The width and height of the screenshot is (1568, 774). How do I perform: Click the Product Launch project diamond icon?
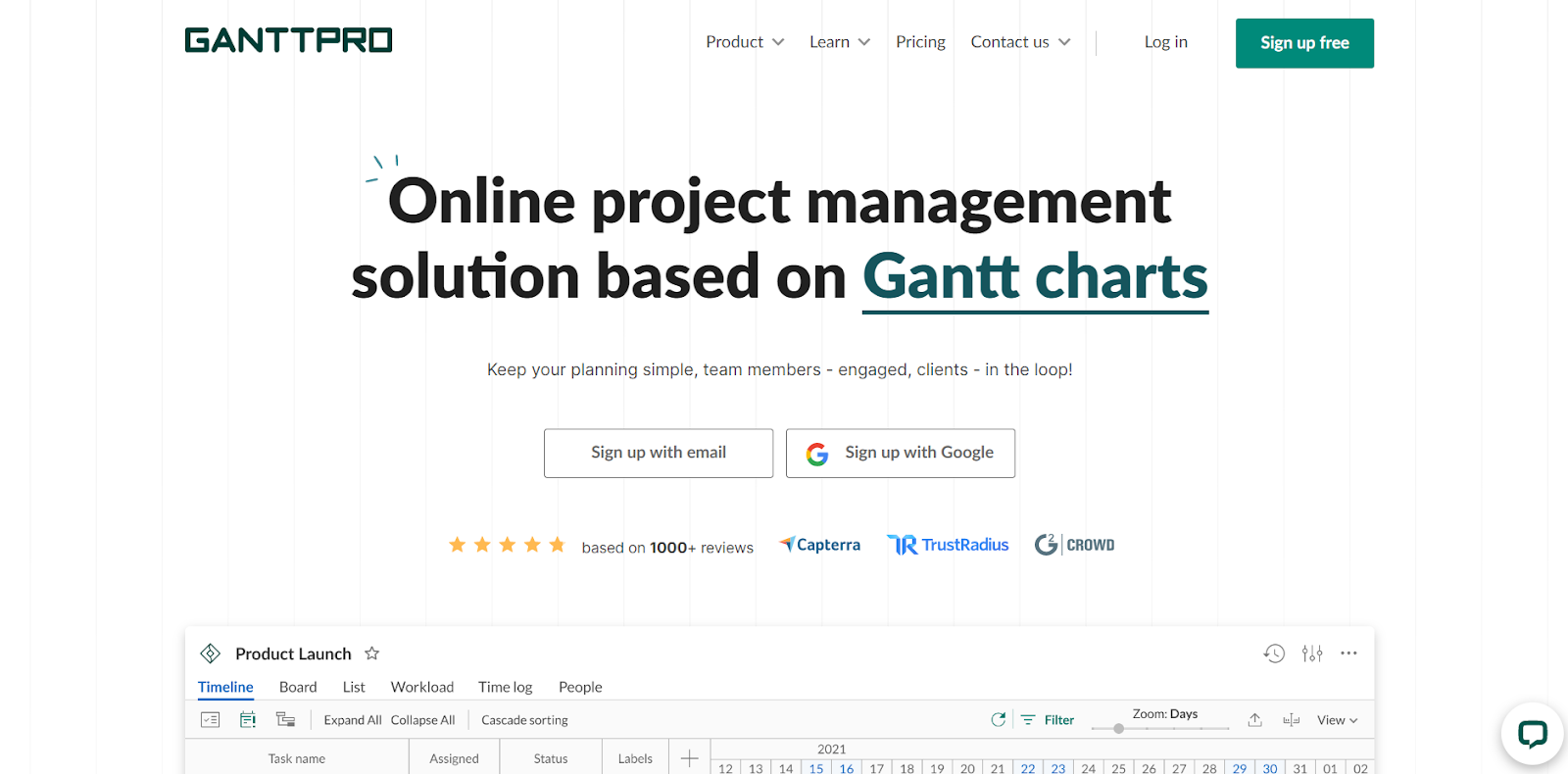(210, 653)
